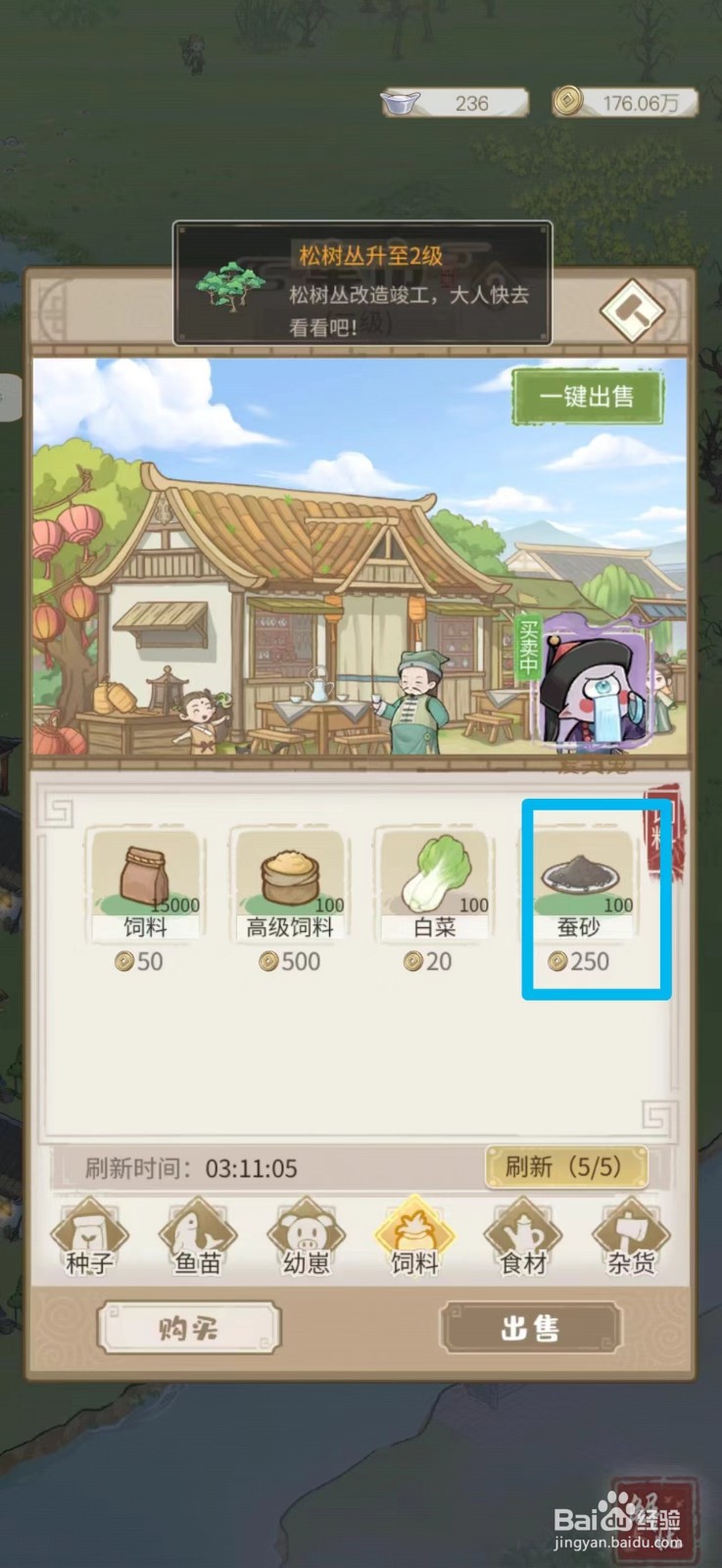This screenshot has height=1568, width=722.
Task: Tap the copper coin balance 176.06万
Action: tap(625, 102)
